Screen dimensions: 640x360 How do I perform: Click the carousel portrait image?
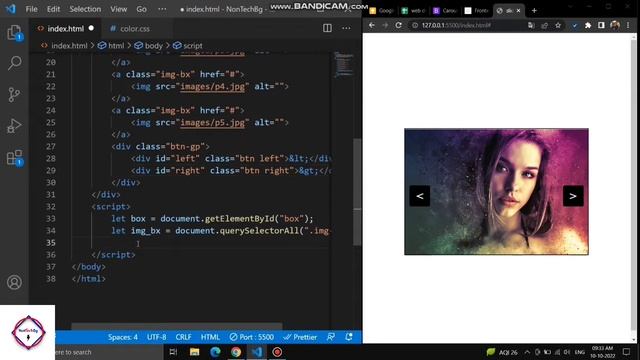[x=496, y=191]
